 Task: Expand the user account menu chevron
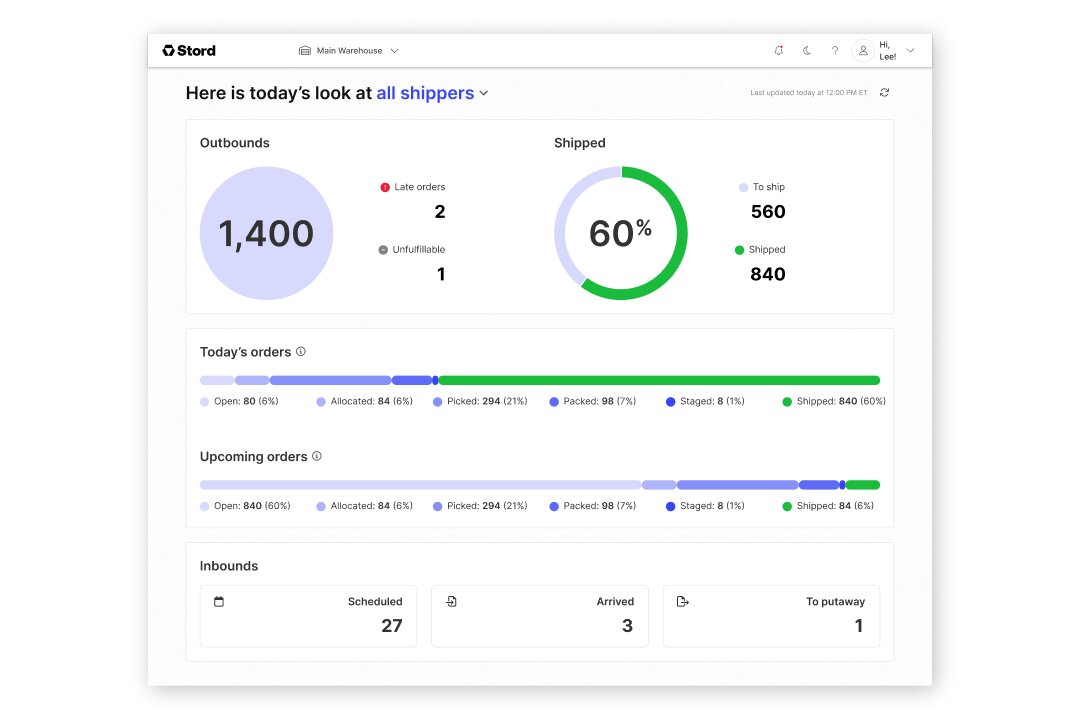coord(910,50)
